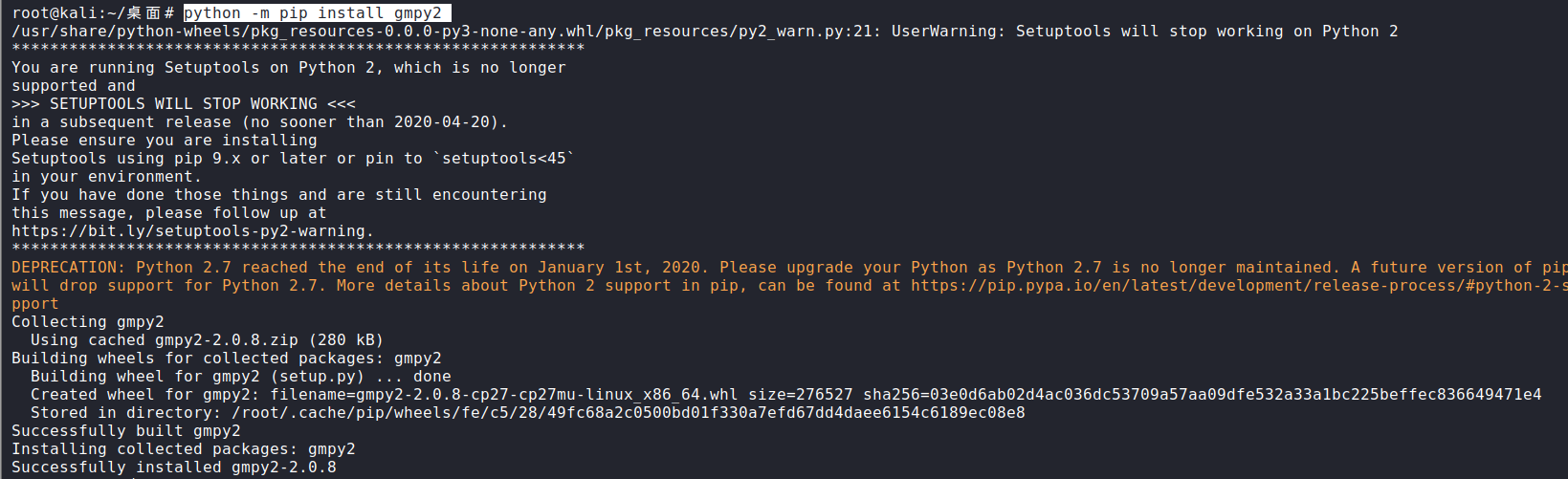This screenshot has width=1568, height=479.
Task: Click 'Building wheel for gmpy2 (setup.py)' line
Action: (241, 377)
